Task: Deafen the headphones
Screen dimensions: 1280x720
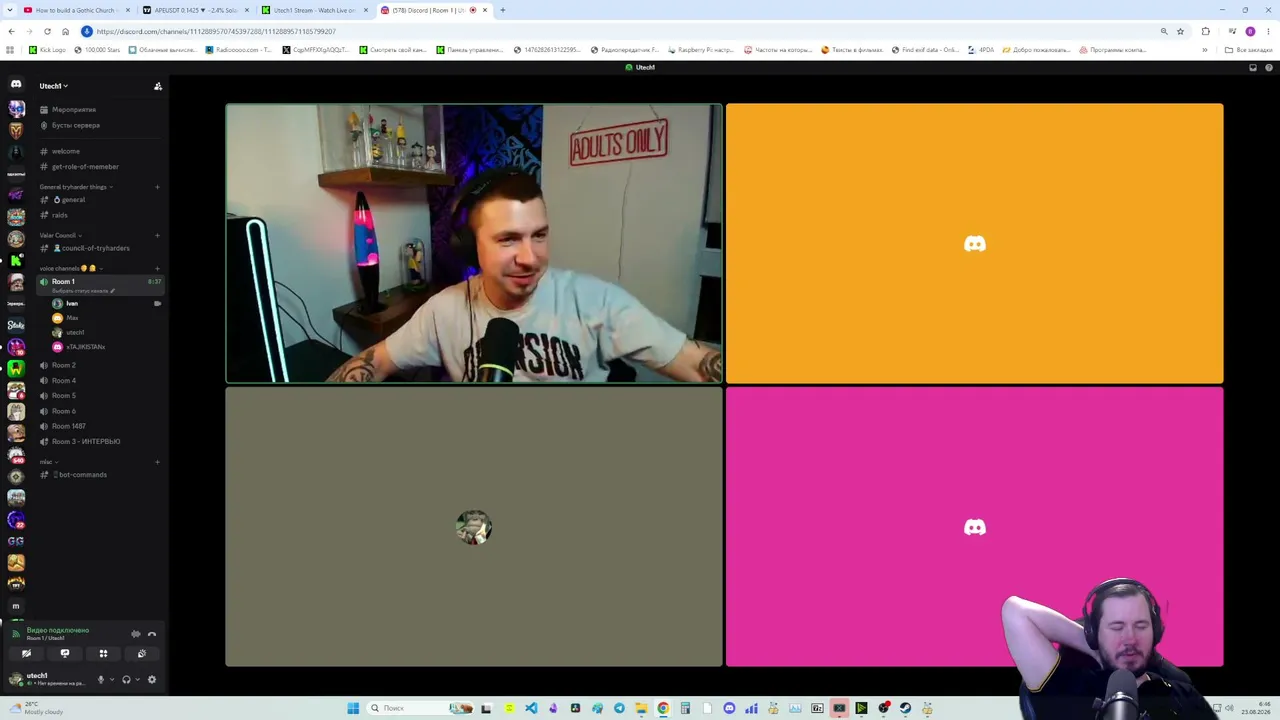Action: 126,680
